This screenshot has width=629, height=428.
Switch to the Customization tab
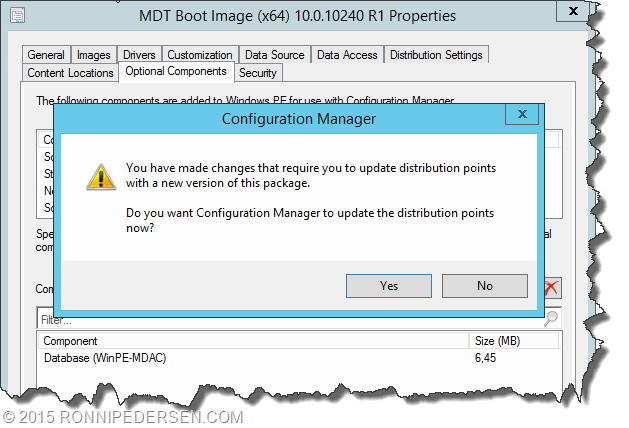[x=200, y=55]
